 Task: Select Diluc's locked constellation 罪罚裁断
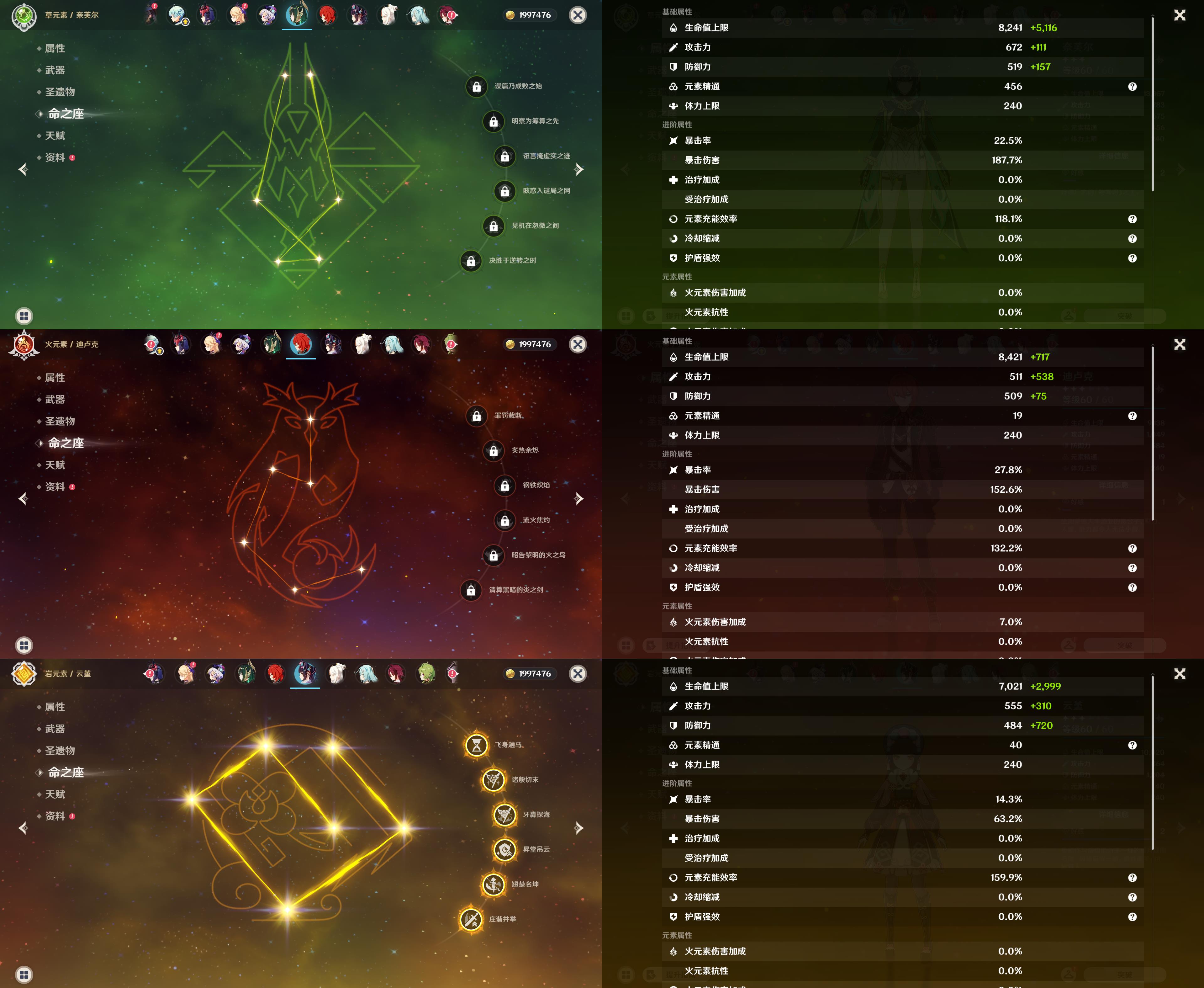(x=477, y=416)
